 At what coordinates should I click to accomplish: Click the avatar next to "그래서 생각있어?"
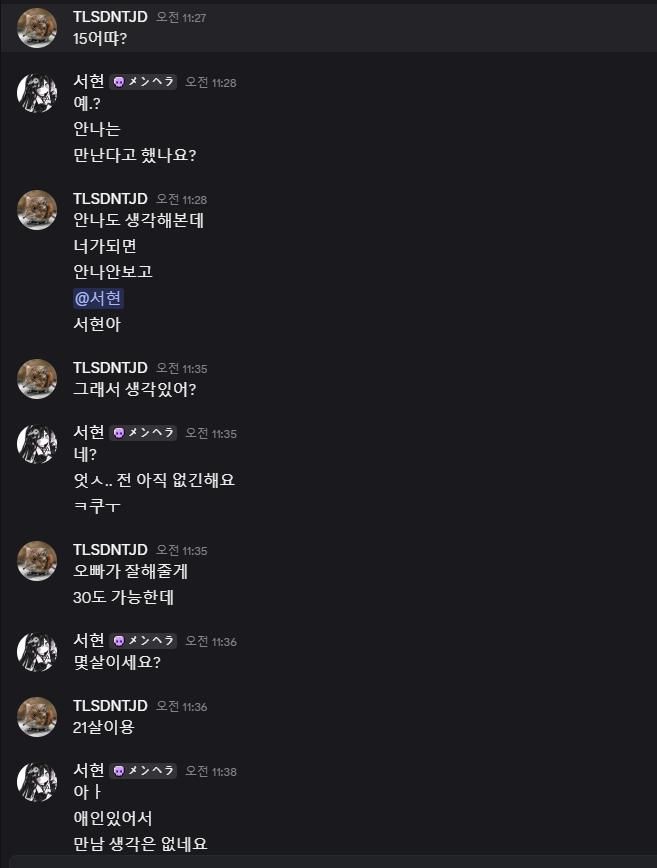tap(37, 379)
